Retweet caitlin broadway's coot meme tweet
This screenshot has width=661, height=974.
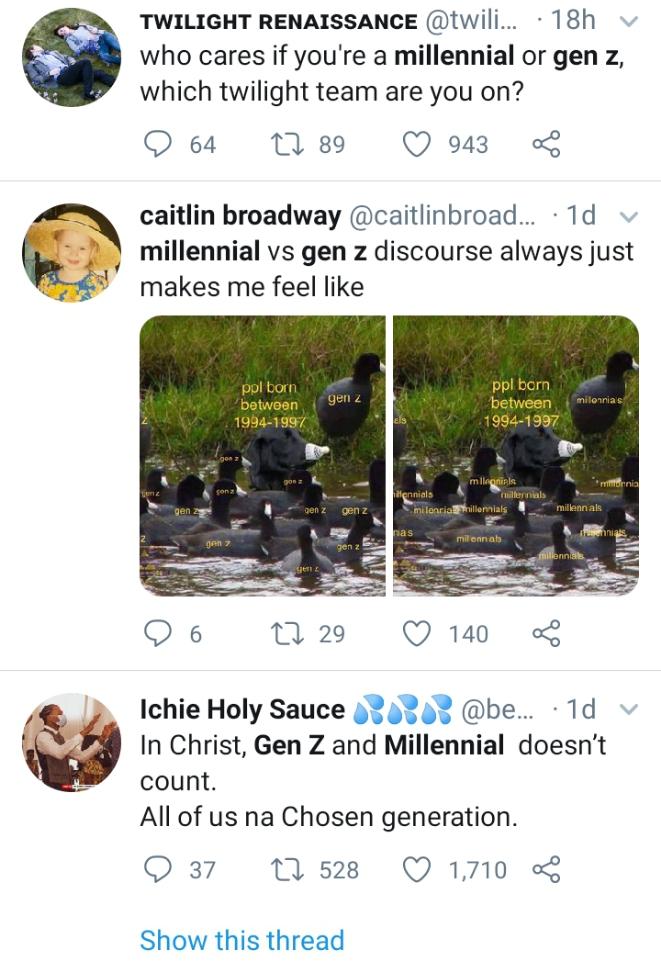click(x=285, y=633)
